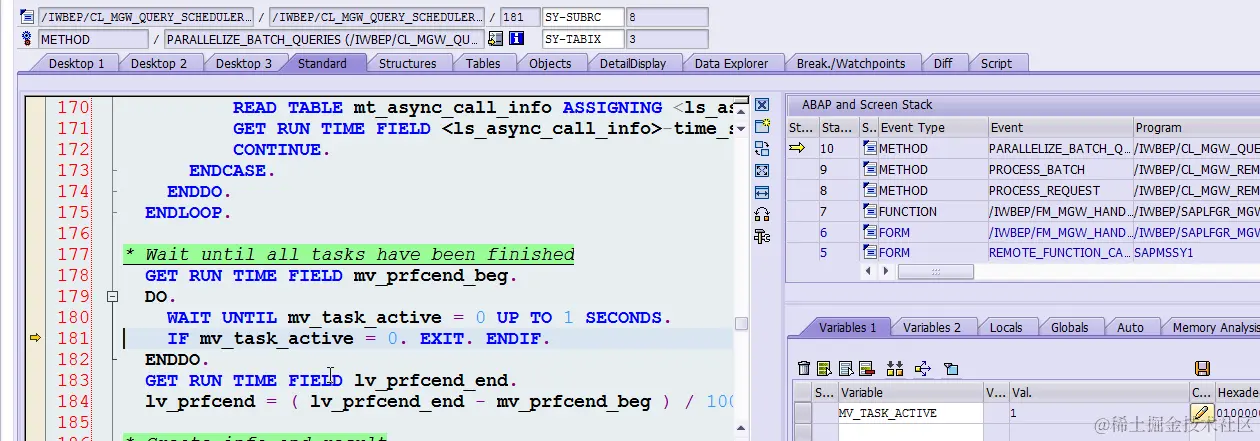Viewport: 1260px width, 441px height.
Task: Click the left scroll arrow under the stack table
Action: (x=867, y=272)
